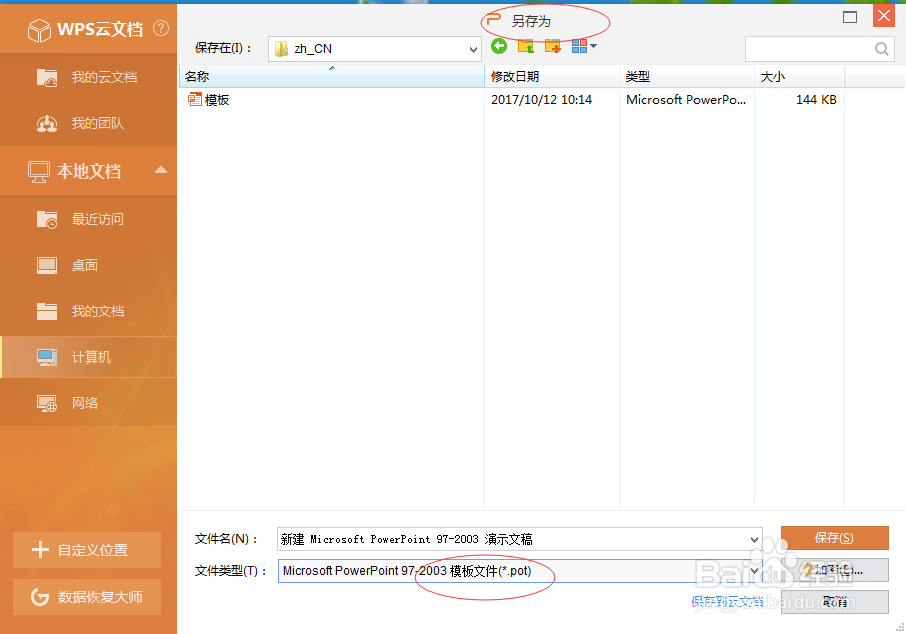Screen dimensions: 906x634
Task: Click the 本地文档 monitor icon
Action: tap(39, 172)
